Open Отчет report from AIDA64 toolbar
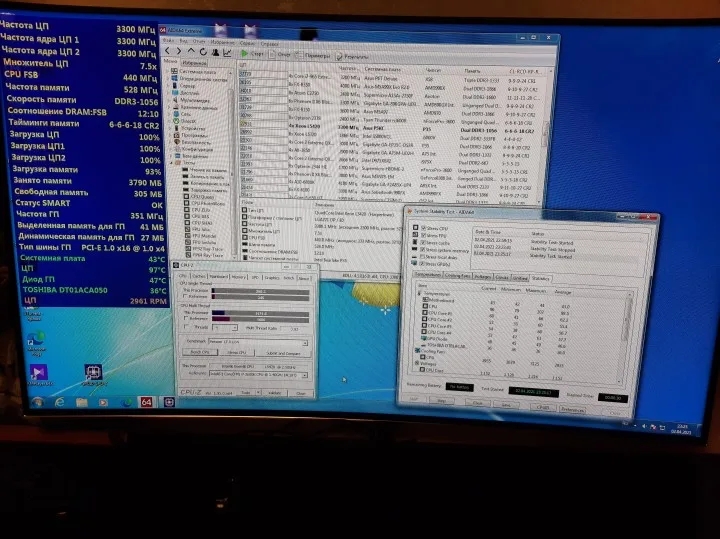Viewport: 720px width, 539px height. point(280,55)
